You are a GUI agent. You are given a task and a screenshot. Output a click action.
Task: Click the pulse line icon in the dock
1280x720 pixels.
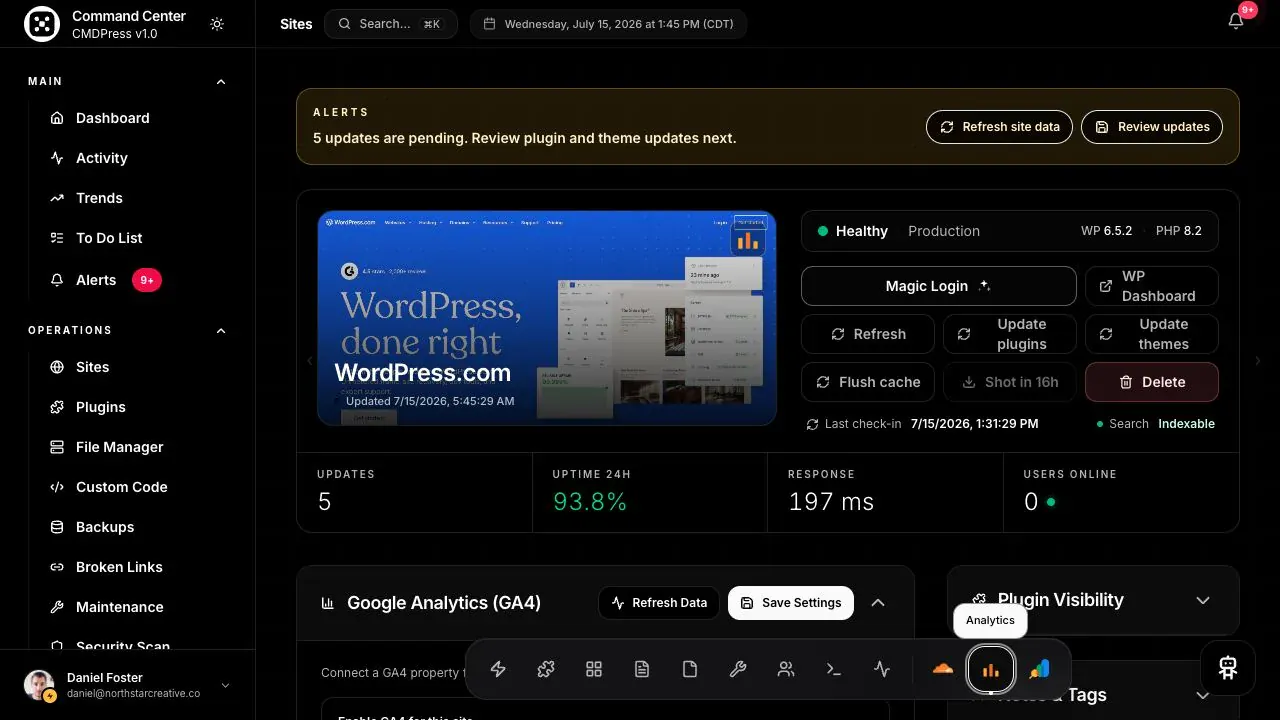882,670
